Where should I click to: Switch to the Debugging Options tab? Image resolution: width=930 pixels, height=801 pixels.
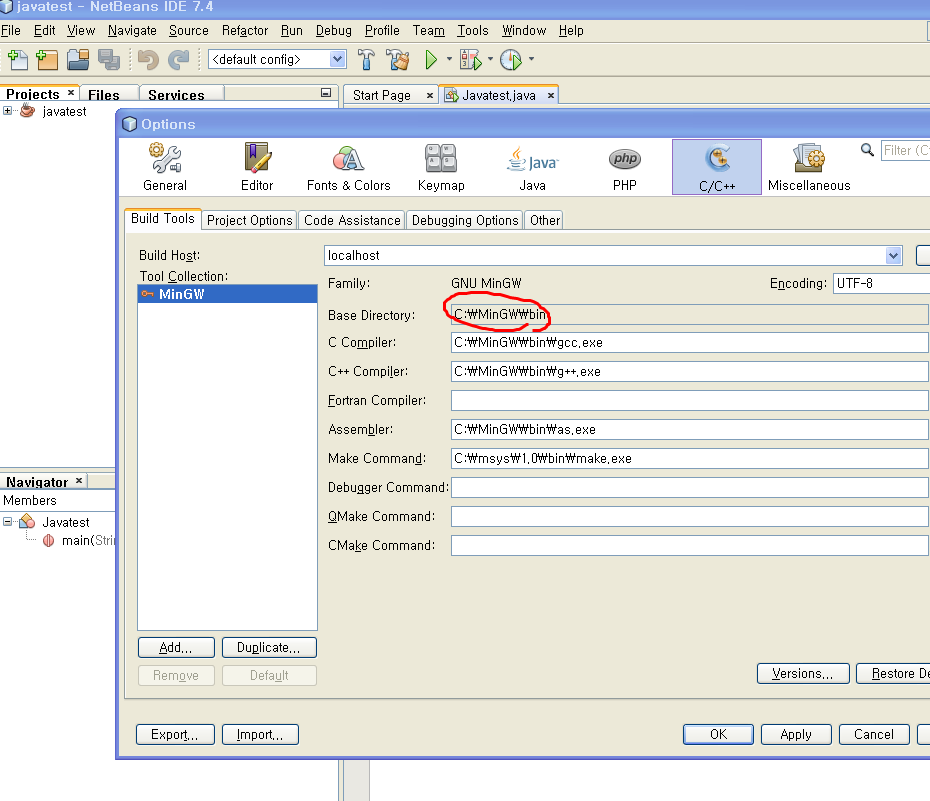coord(465,220)
